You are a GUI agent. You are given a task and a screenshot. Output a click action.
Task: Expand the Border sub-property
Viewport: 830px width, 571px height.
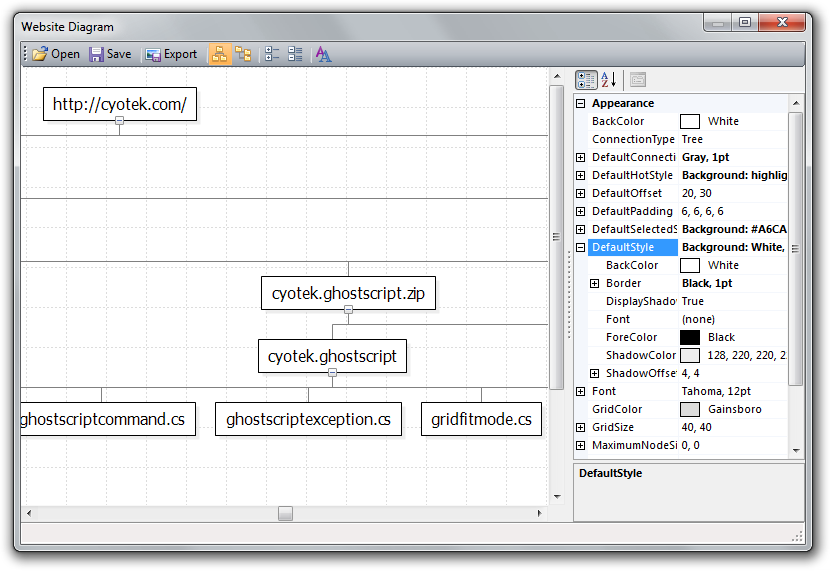[x=594, y=283]
